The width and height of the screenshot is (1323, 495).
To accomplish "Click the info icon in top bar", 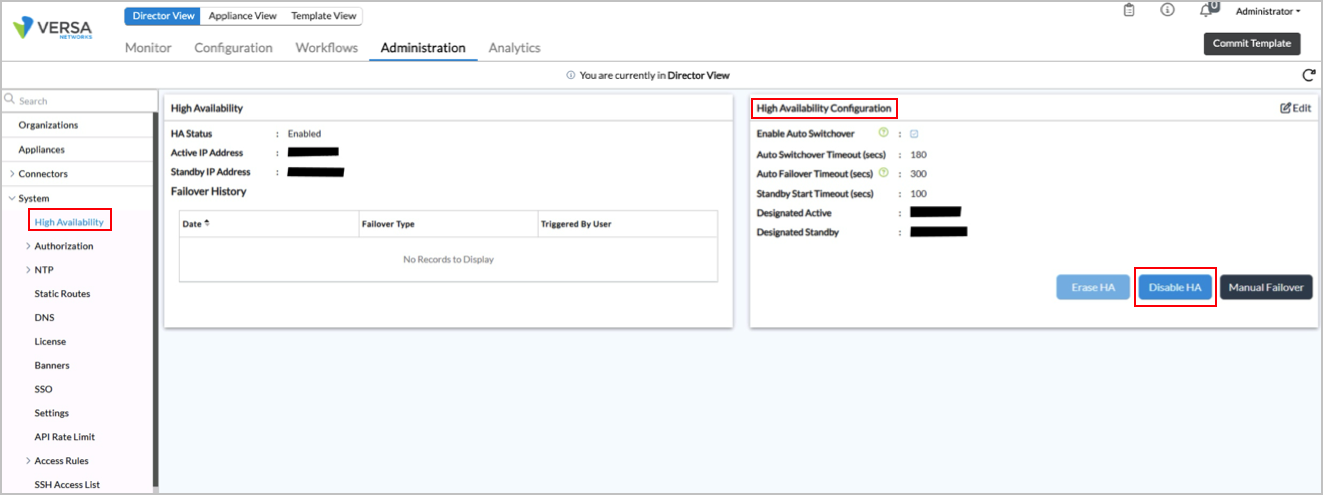I will [x=1167, y=11].
